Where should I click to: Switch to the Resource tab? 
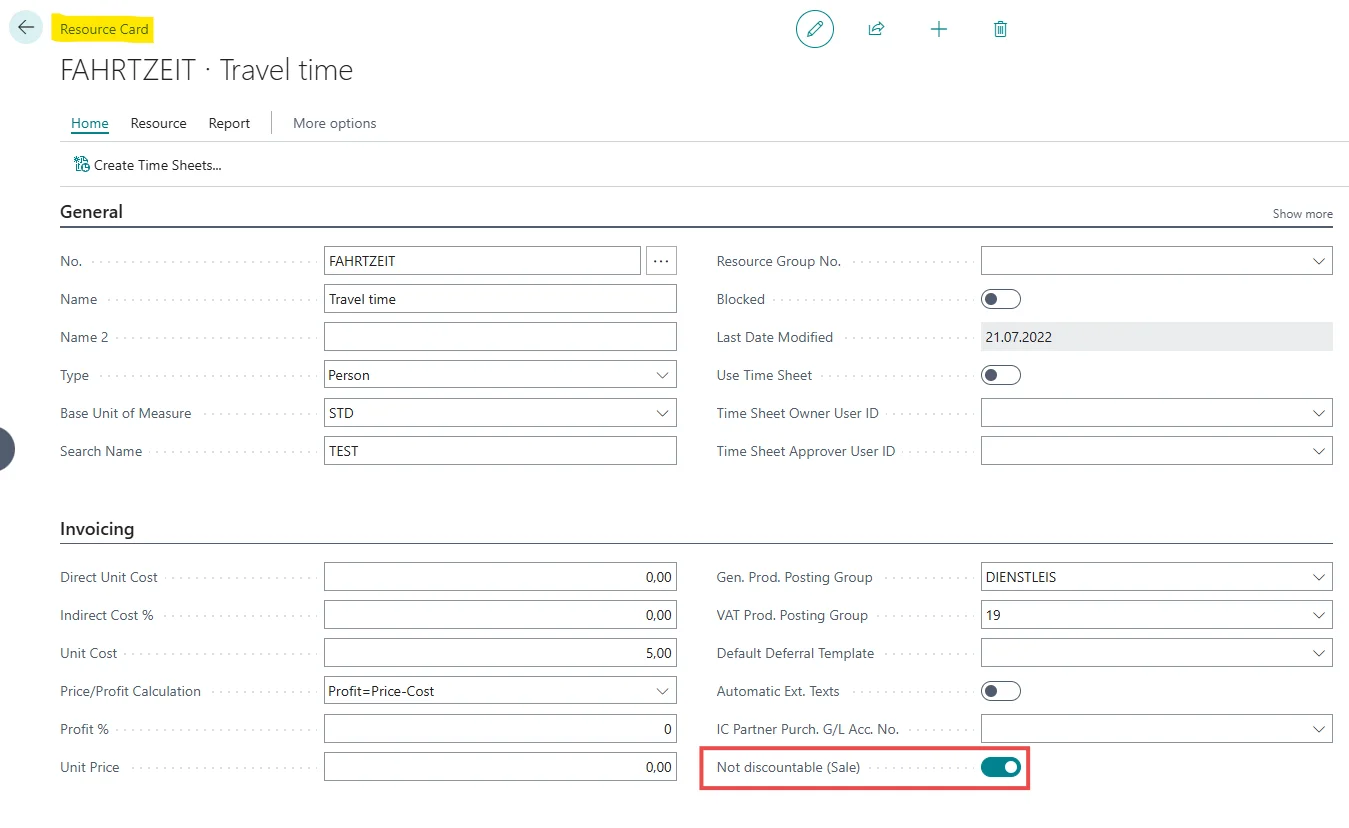click(158, 123)
